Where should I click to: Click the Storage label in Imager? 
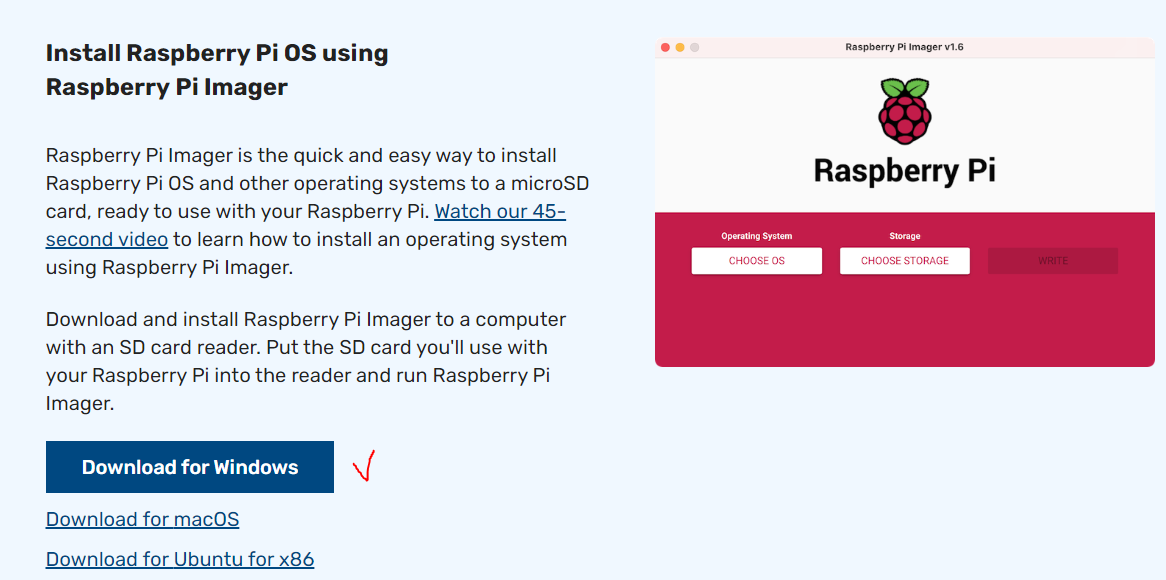pyautogui.click(x=905, y=236)
